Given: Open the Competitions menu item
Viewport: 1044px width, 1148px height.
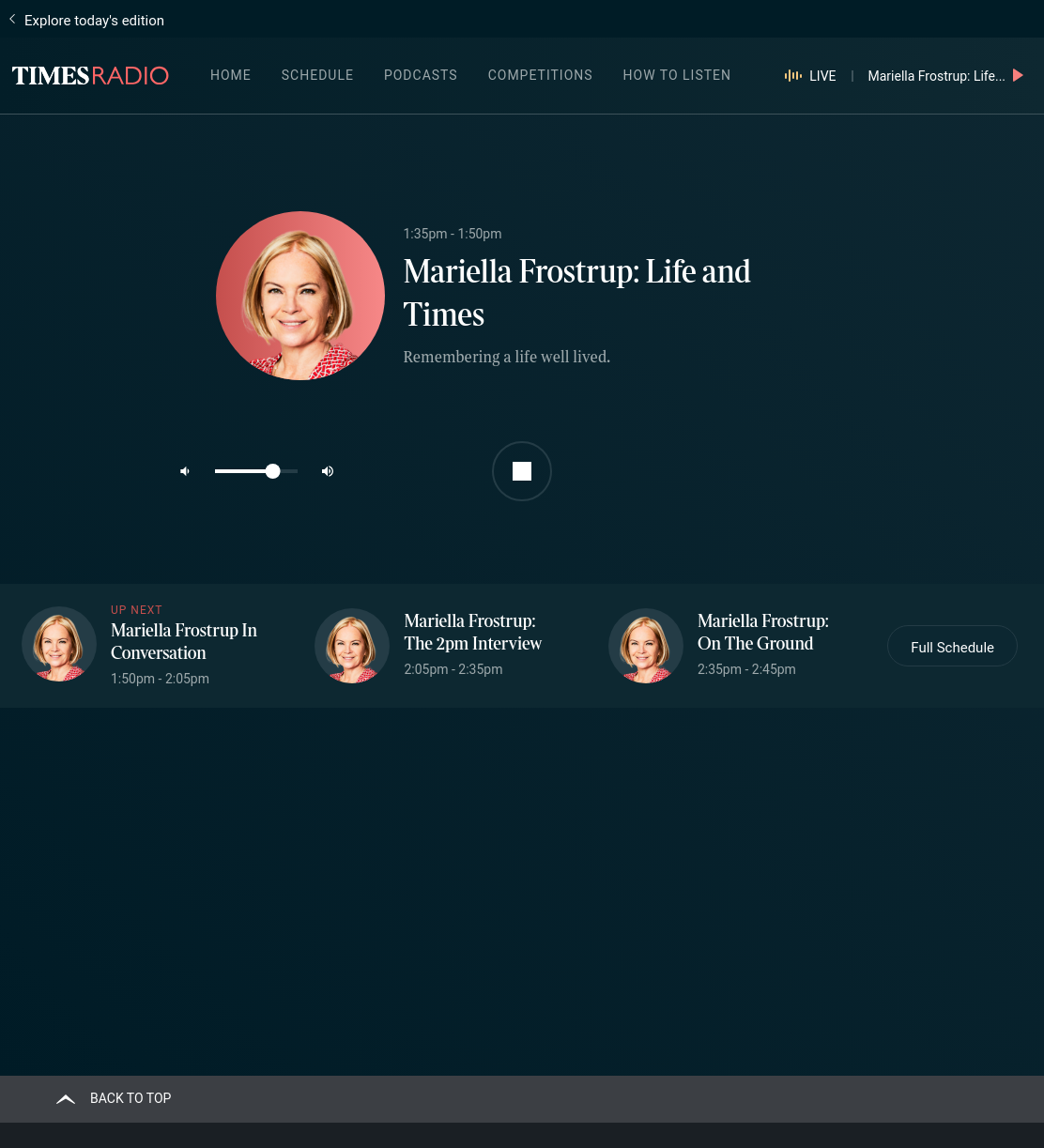Looking at the screenshot, I should click(x=540, y=75).
